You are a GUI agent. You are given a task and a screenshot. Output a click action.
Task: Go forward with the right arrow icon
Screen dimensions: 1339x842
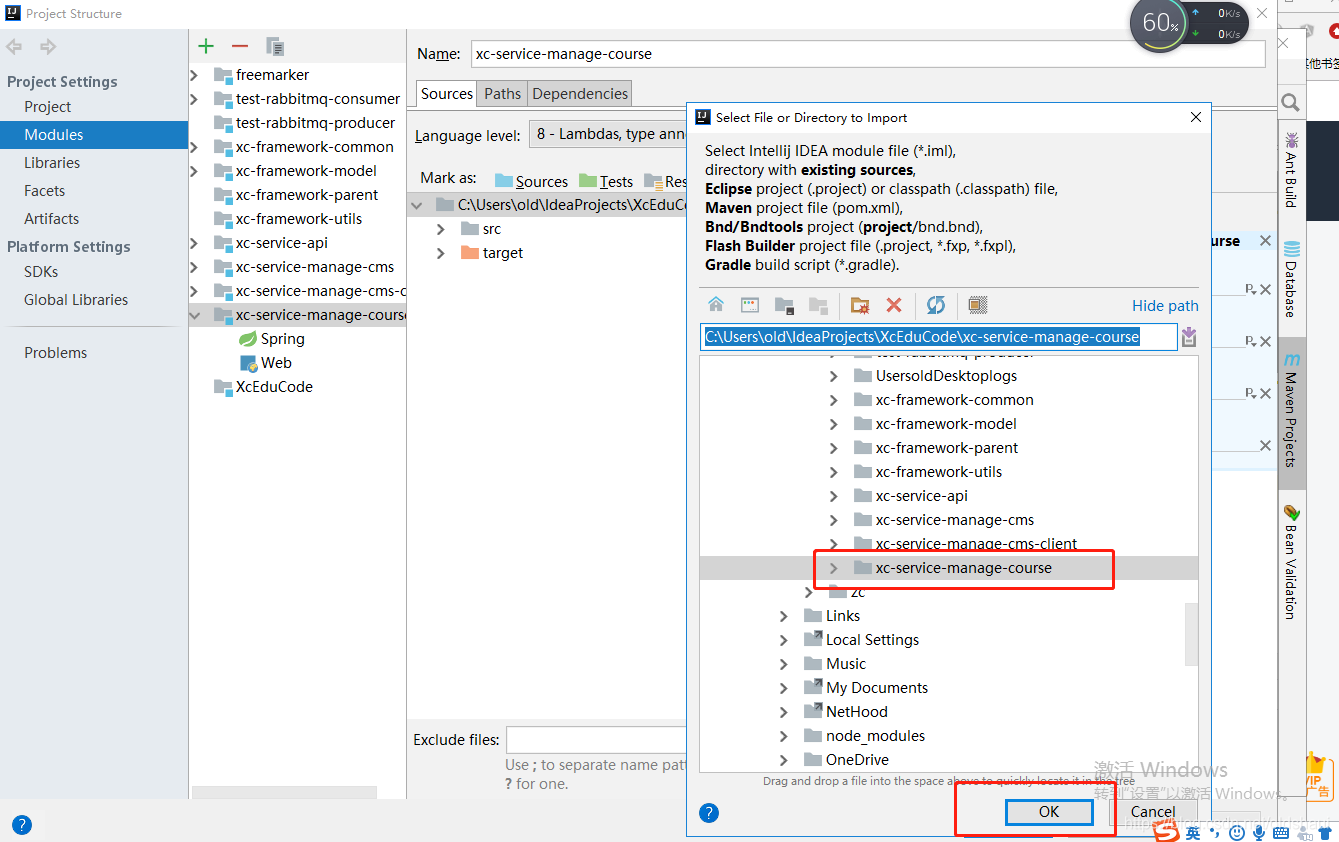(x=47, y=47)
